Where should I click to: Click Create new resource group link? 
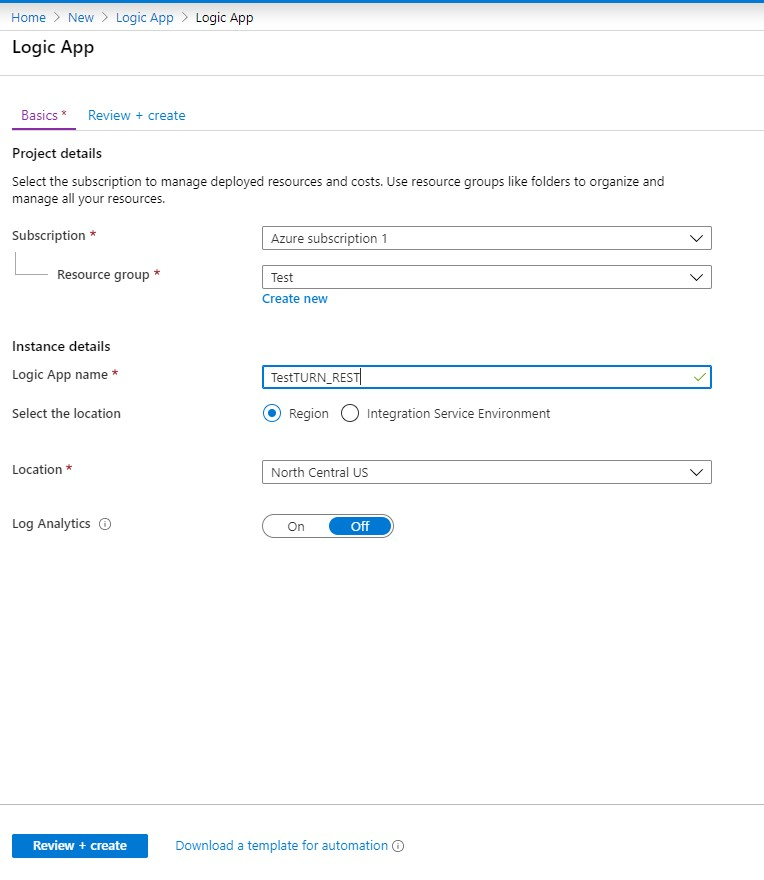(x=295, y=299)
